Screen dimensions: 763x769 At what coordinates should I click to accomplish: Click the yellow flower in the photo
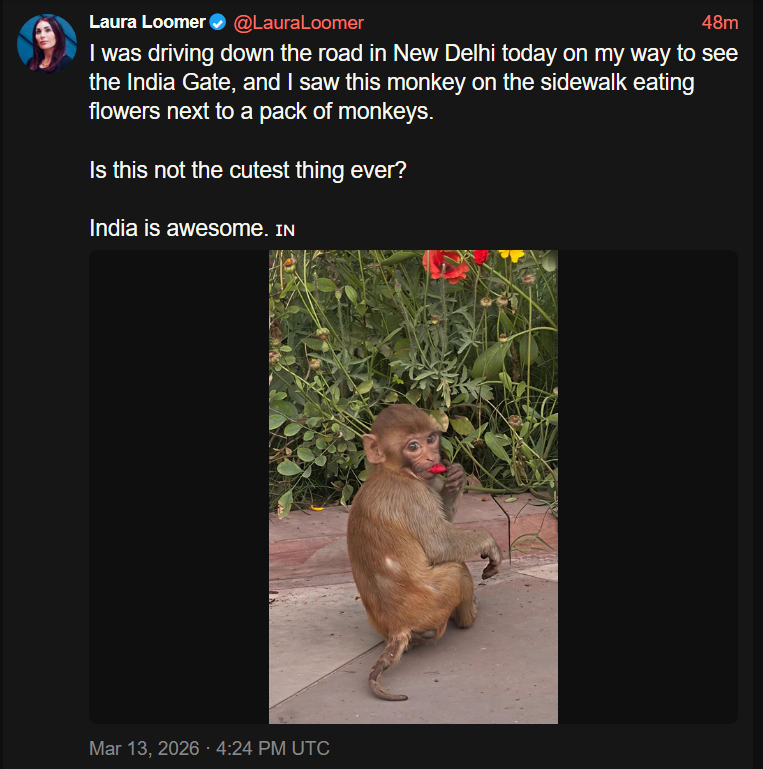click(x=511, y=255)
